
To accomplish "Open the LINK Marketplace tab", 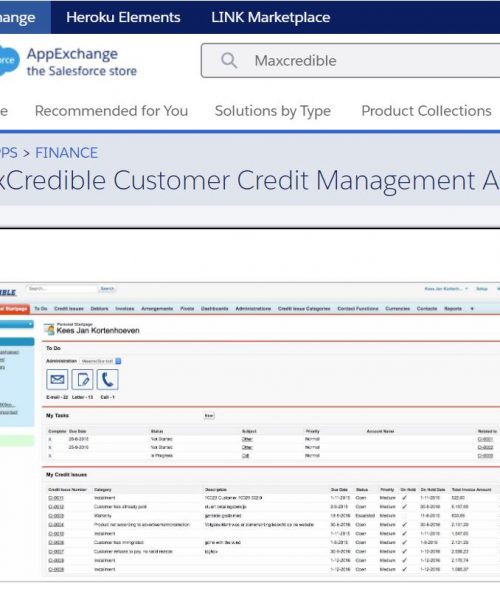I will [x=270, y=17].
